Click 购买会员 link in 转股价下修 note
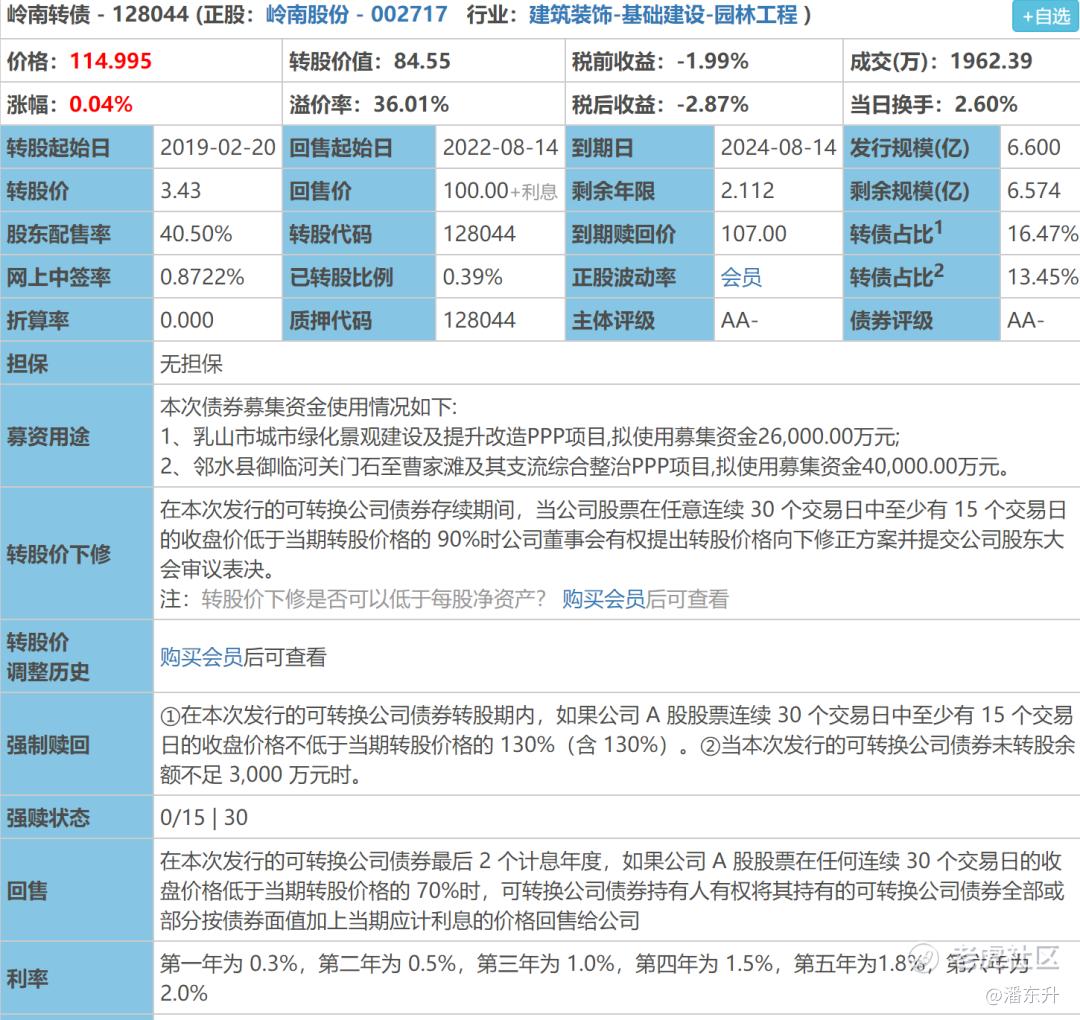 pyautogui.click(x=603, y=599)
